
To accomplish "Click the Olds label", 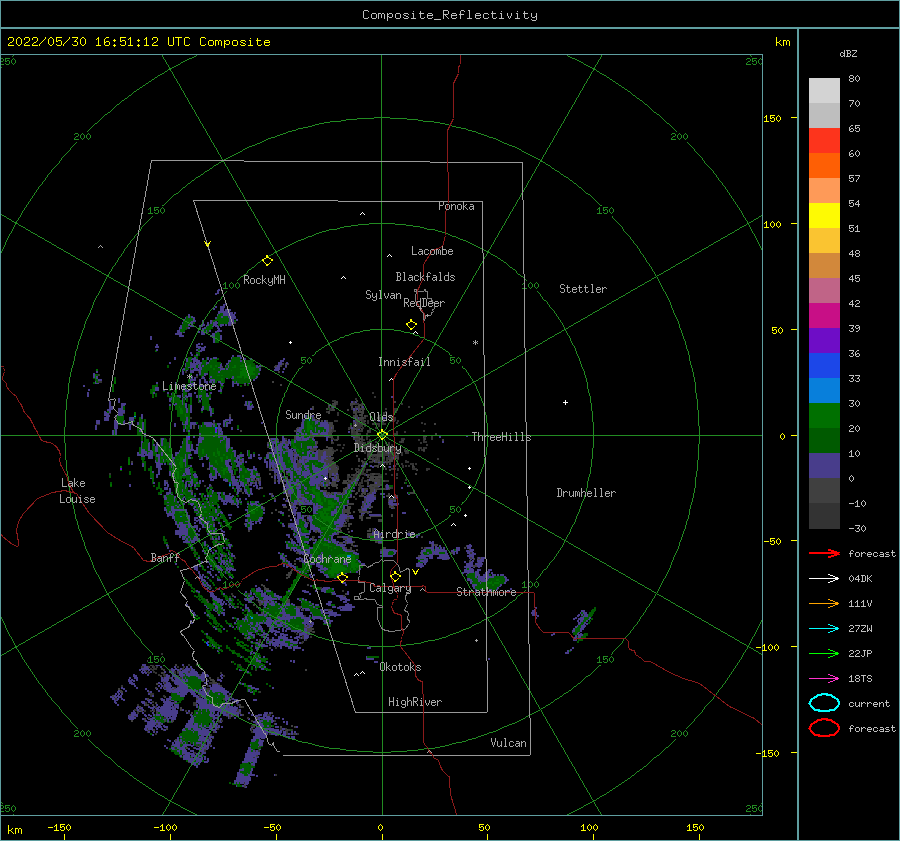I will (x=381, y=417).
